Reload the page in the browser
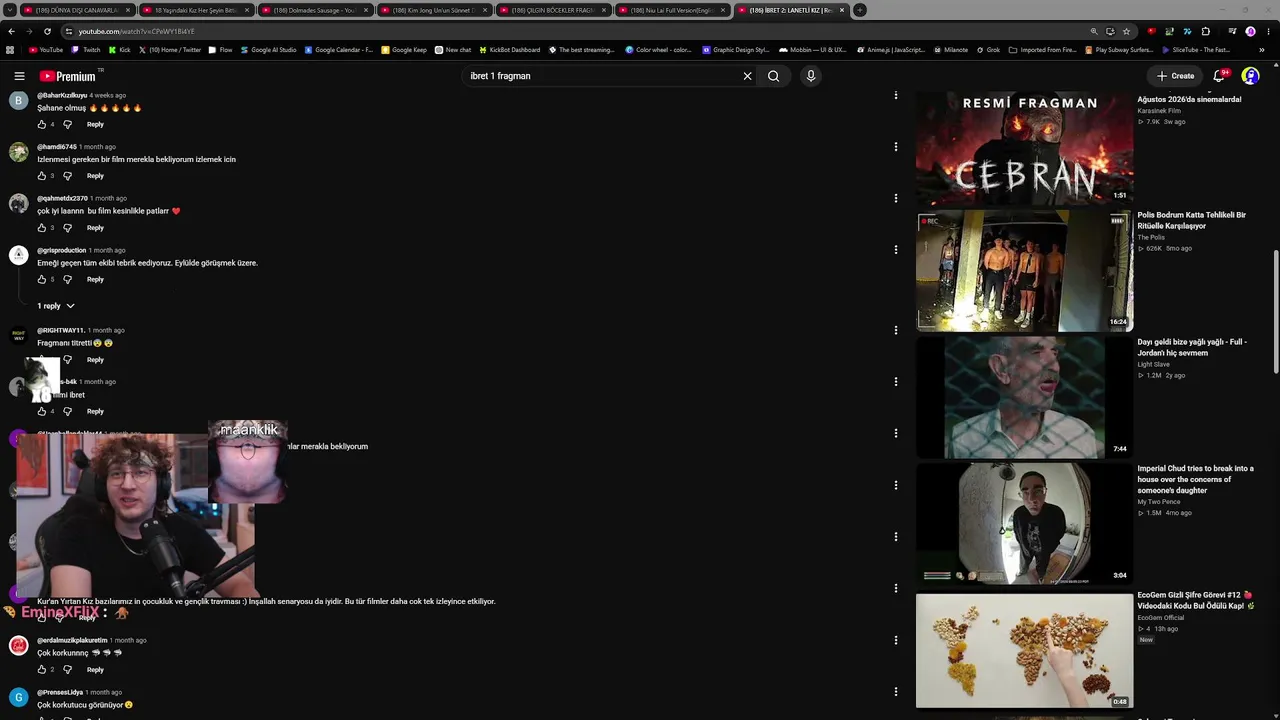This screenshot has width=1280, height=720. pos(47,31)
